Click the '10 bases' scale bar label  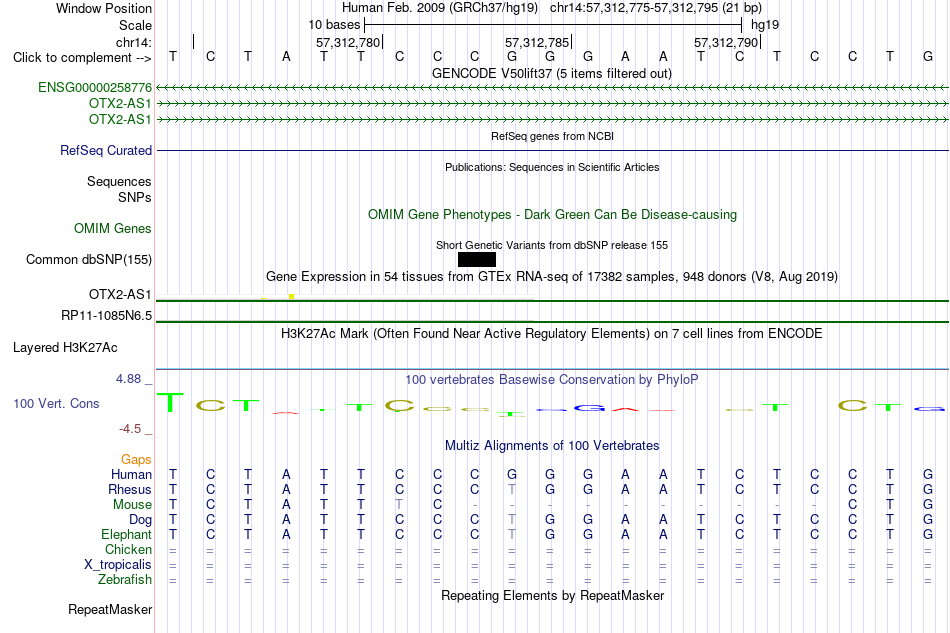[x=334, y=25]
